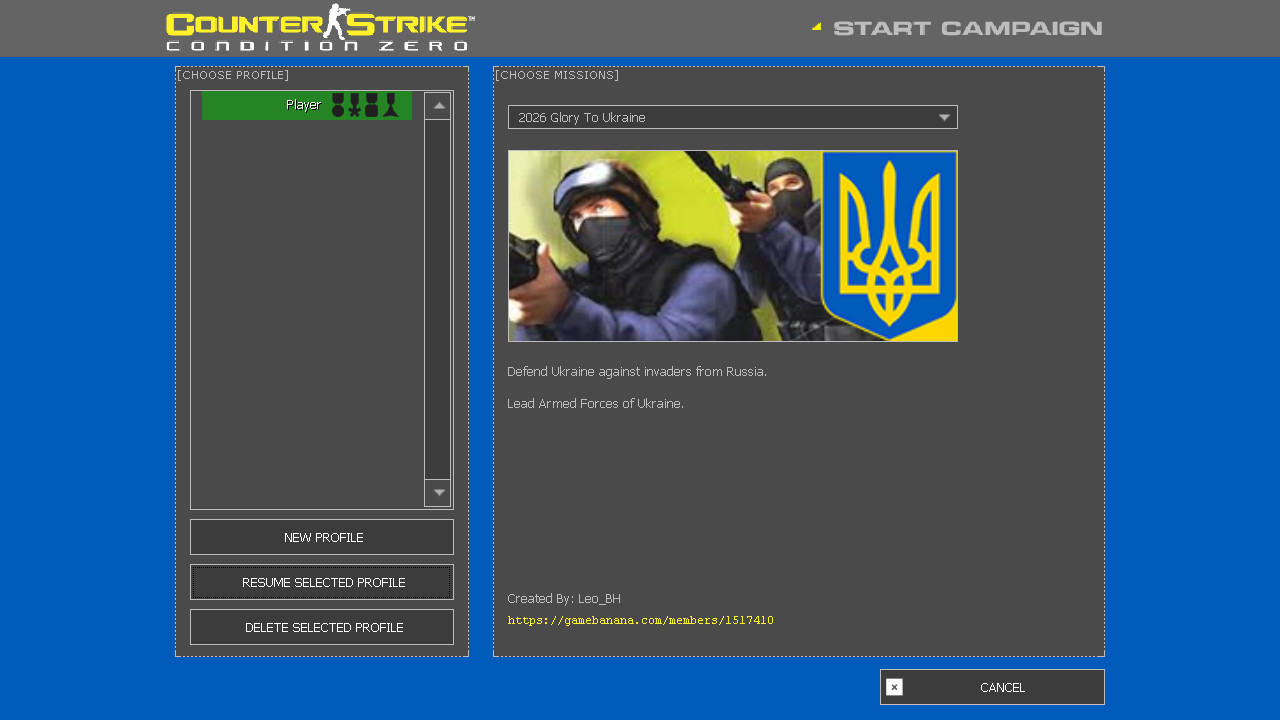Screen dimensions: 1280x720
Task: Click 'Lead Armed Forces of Ukraine.' text
Action: pos(595,404)
